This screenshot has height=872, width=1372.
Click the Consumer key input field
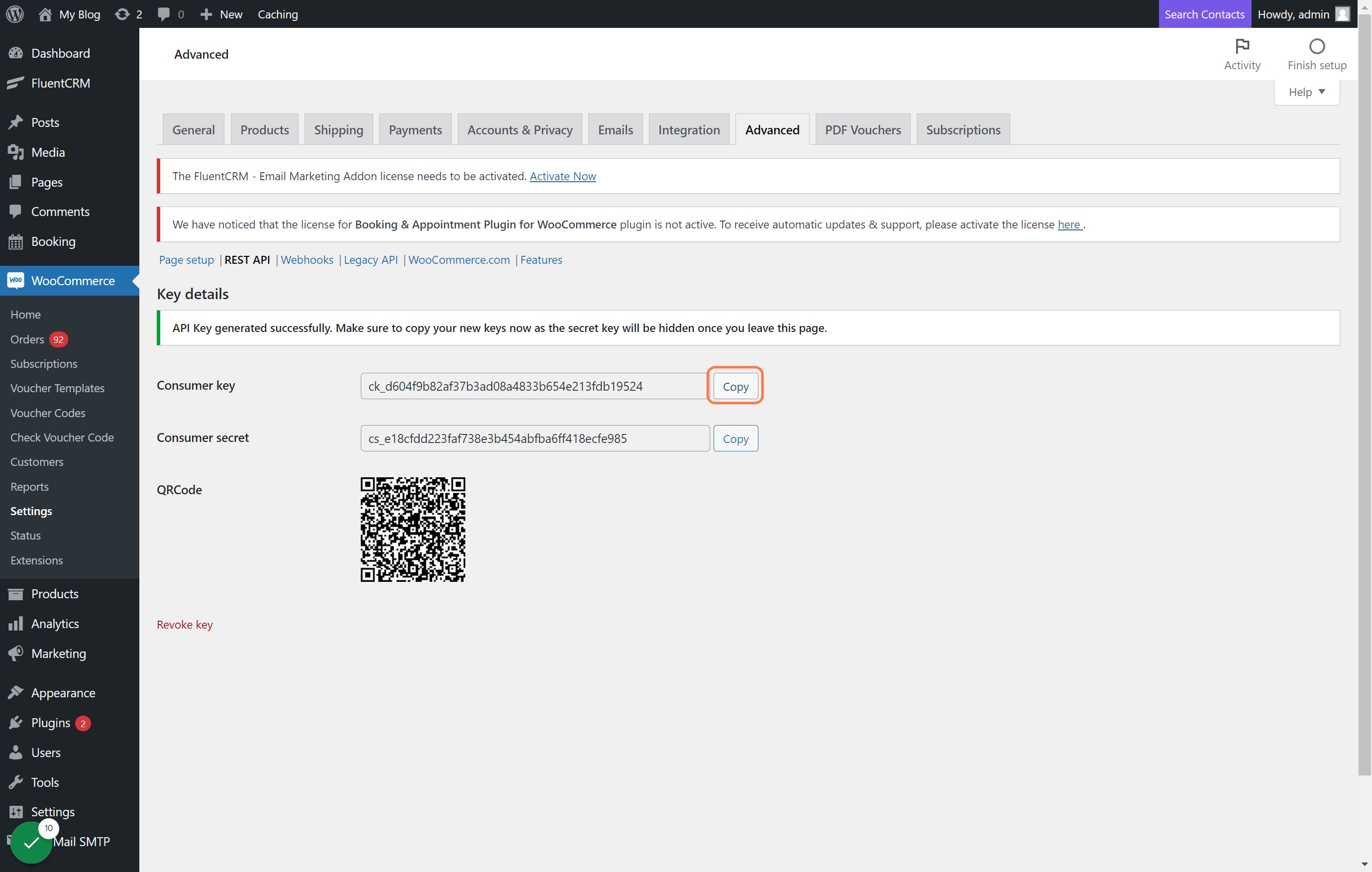click(535, 386)
